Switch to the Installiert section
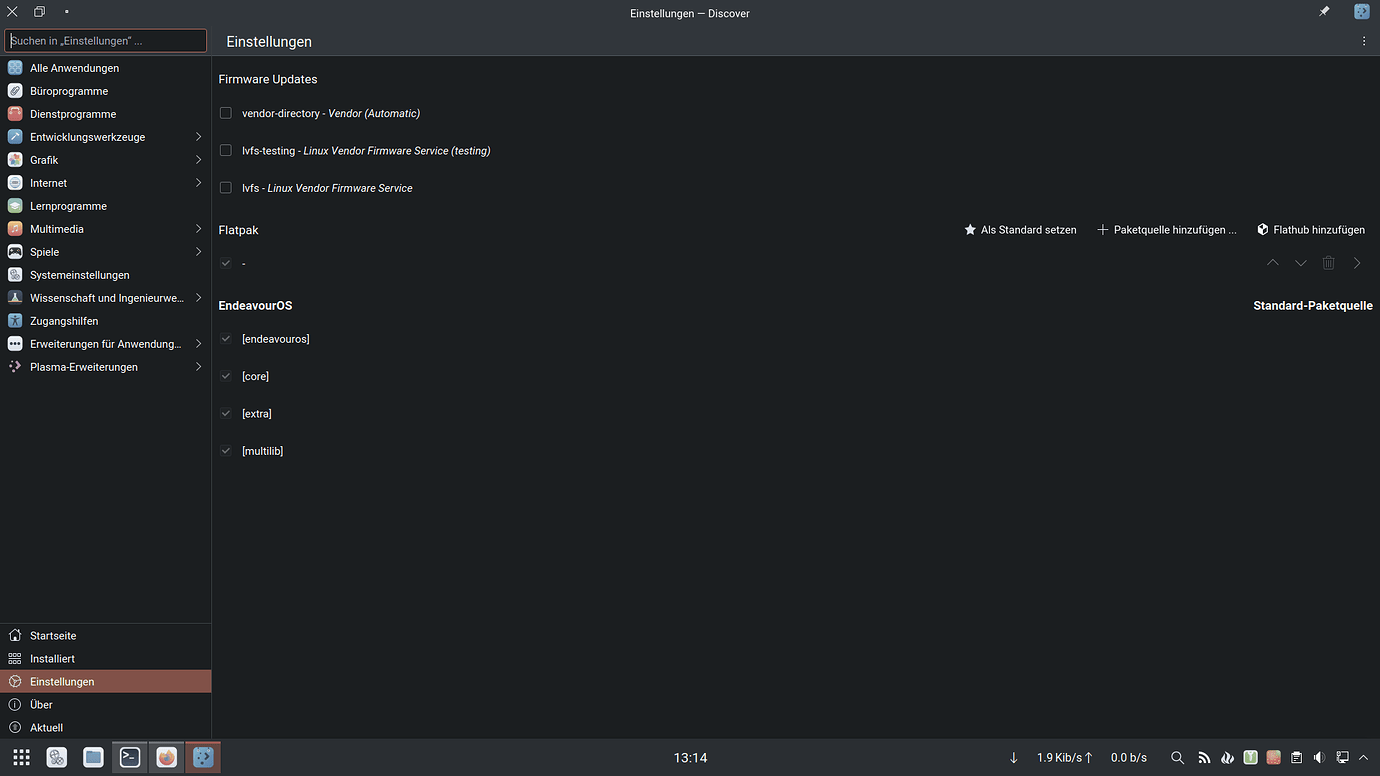This screenshot has width=1380, height=776. coord(51,658)
